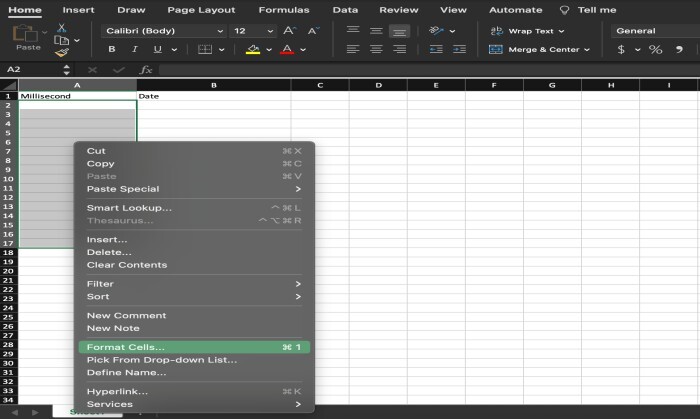Expand the Orientation dropdown arrow
The height and width of the screenshot is (419, 700).
452,31
